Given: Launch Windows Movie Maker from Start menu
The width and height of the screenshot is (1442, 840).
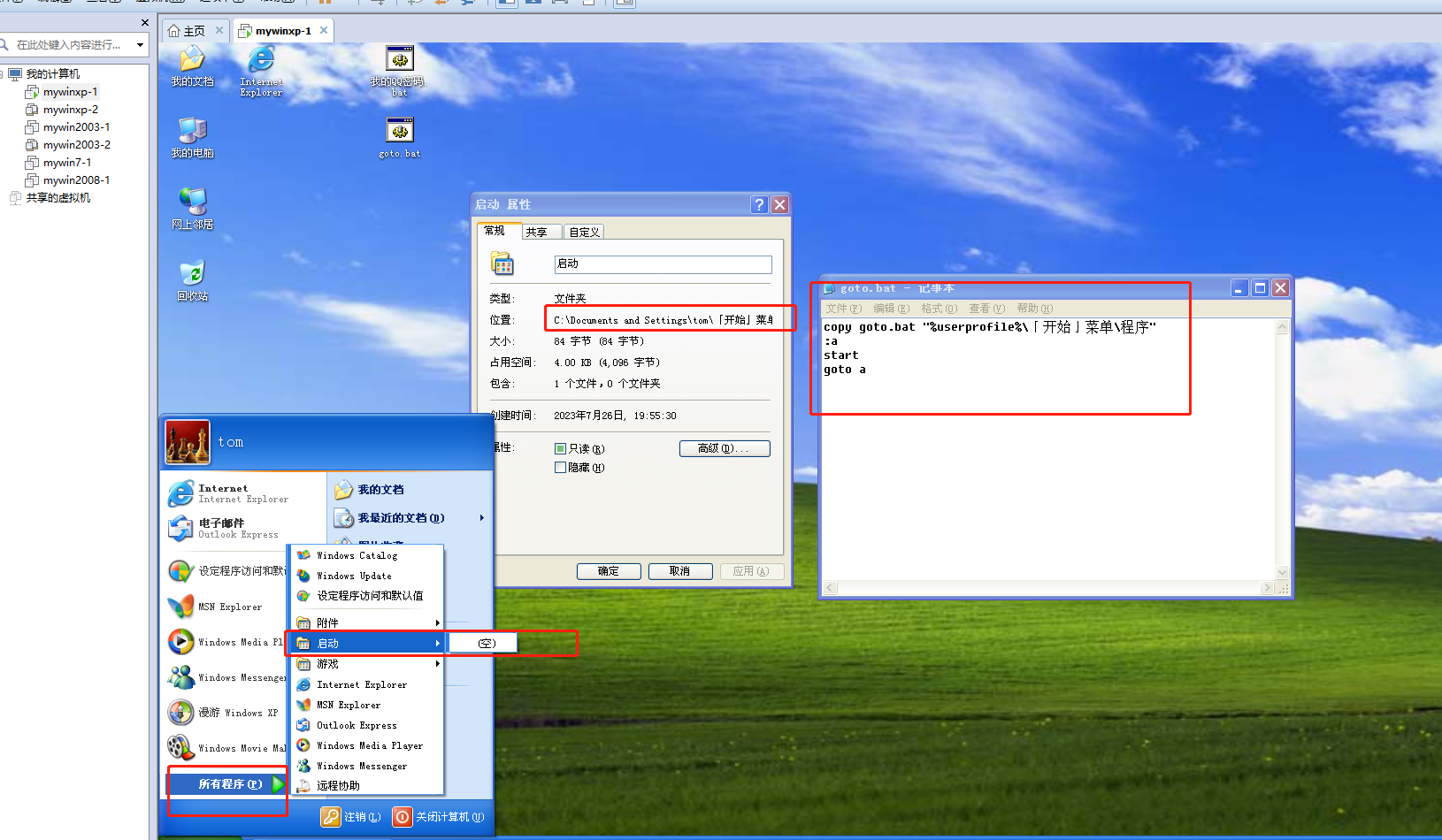Looking at the screenshot, I should coord(227,748).
